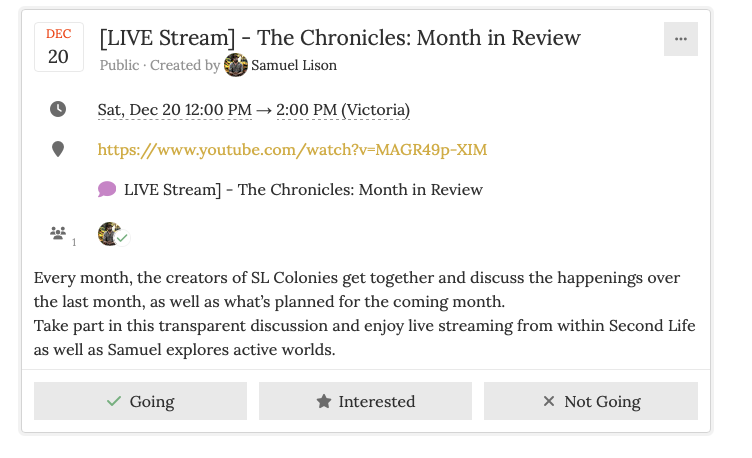Click the event title heading

click(340, 38)
